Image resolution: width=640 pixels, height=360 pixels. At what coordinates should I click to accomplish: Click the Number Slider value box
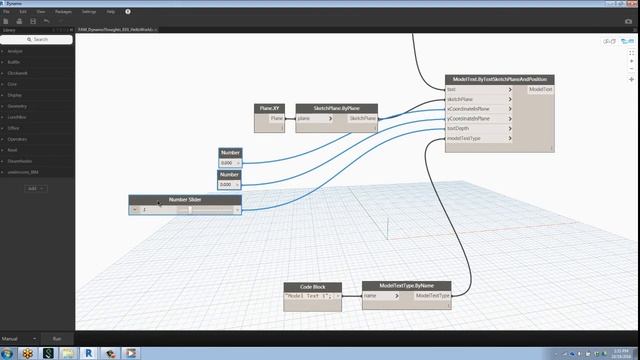coord(159,210)
